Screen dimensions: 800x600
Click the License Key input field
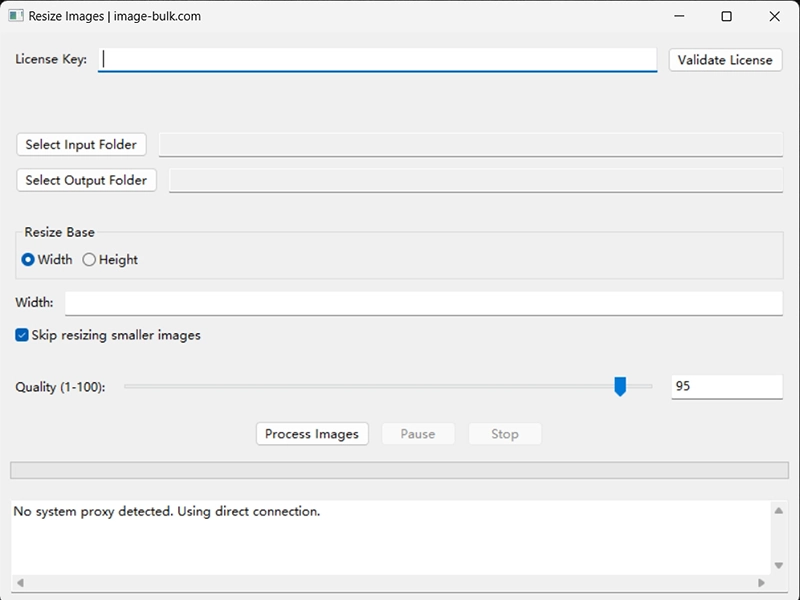(377, 60)
